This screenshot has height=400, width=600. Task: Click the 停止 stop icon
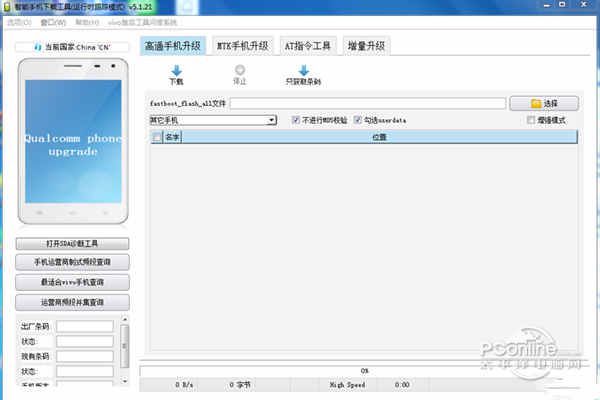240,70
